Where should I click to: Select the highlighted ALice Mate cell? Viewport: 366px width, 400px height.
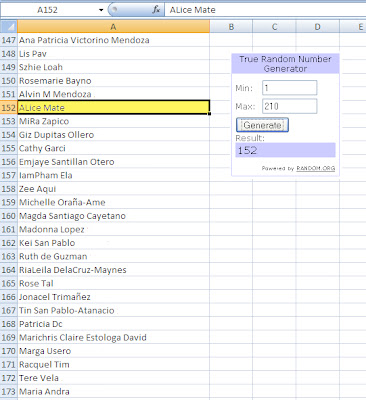tap(113, 108)
